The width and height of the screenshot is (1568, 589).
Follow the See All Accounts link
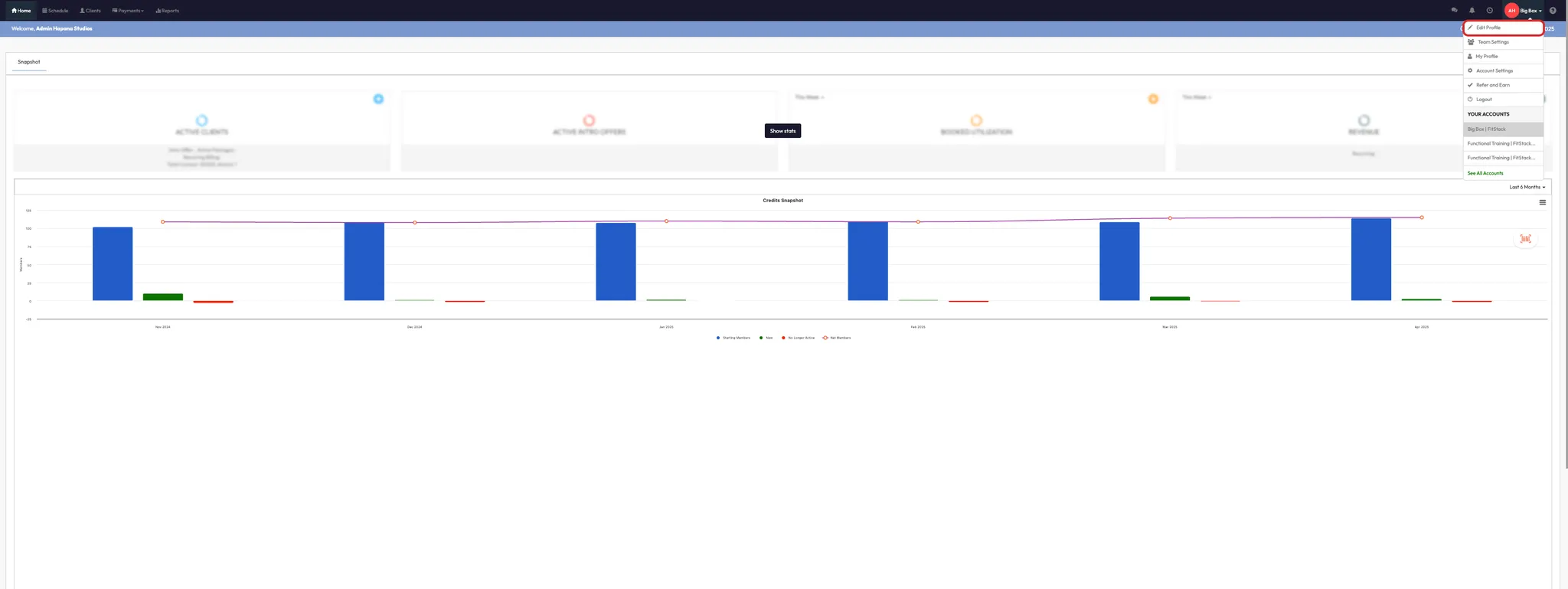(1485, 173)
